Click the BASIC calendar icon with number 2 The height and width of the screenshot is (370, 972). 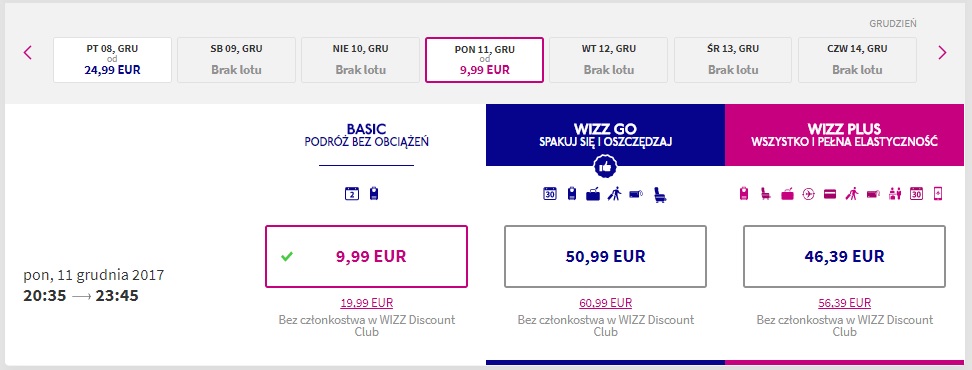pos(351,194)
